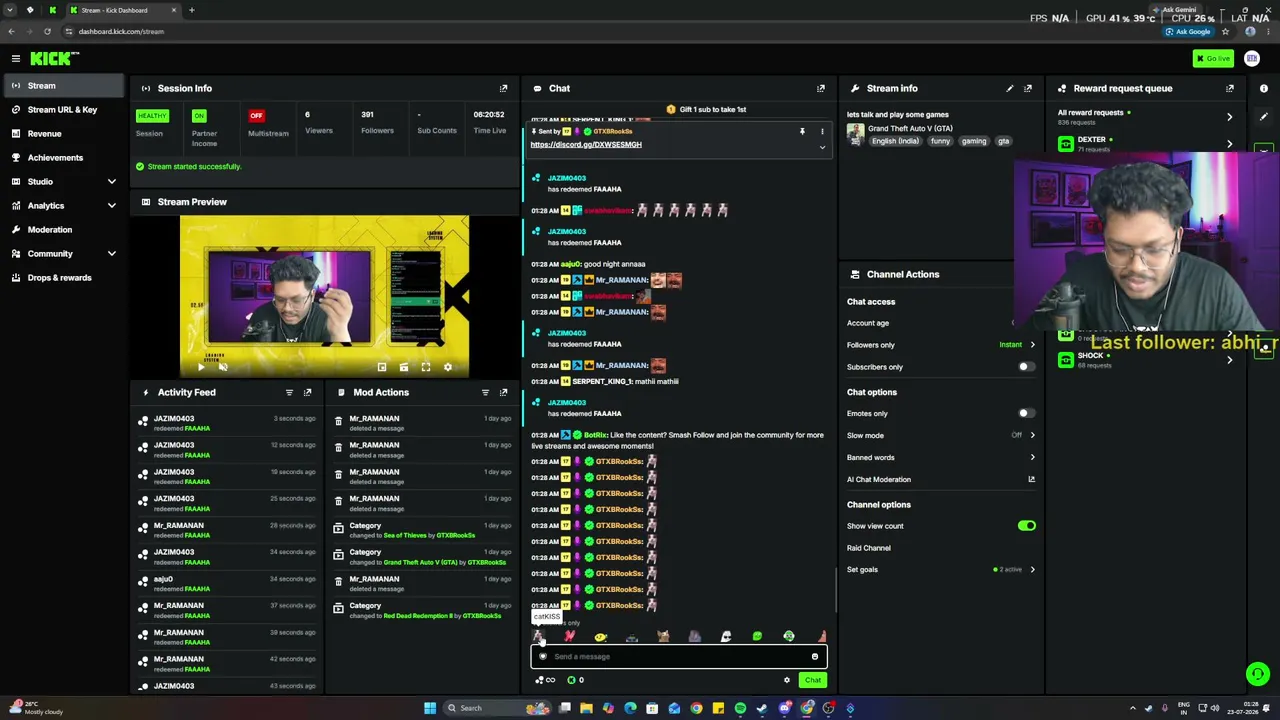Open stream preview settings gear
This screenshot has width=1280, height=720.
coord(447,367)
